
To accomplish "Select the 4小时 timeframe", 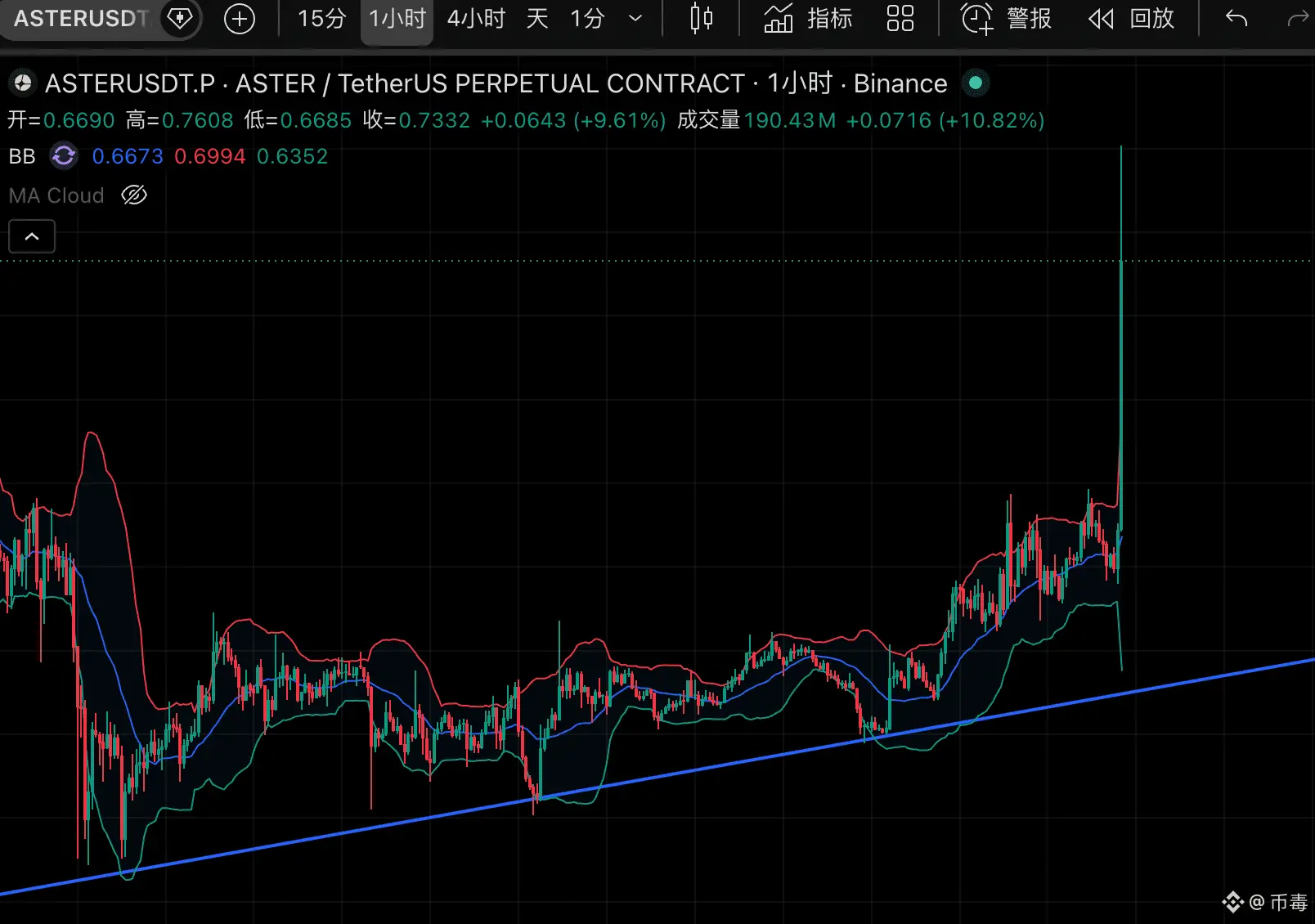I will pyautogui.click(x=476, y=18).
